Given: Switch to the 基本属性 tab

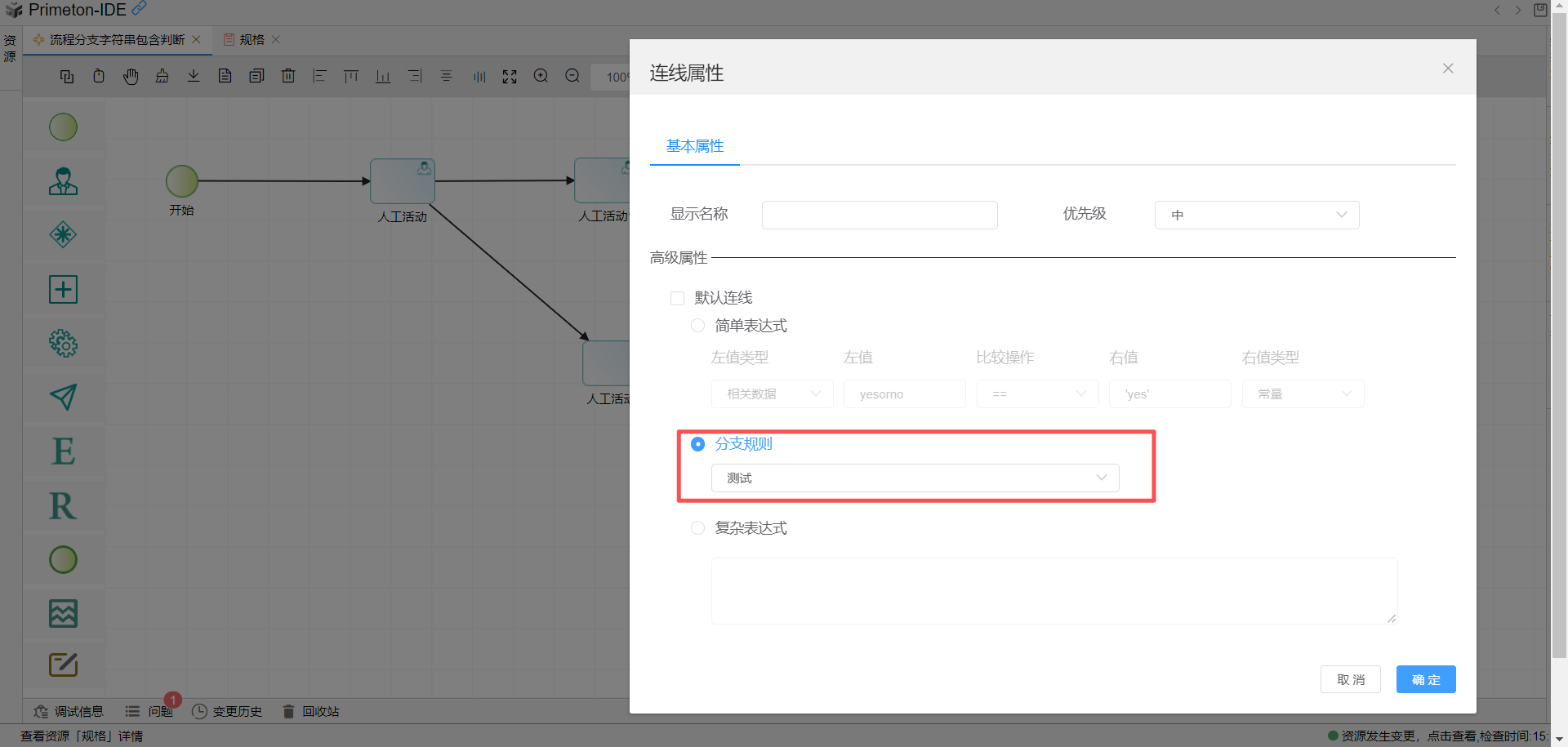Looking at the screenshot, I should 694,146.
